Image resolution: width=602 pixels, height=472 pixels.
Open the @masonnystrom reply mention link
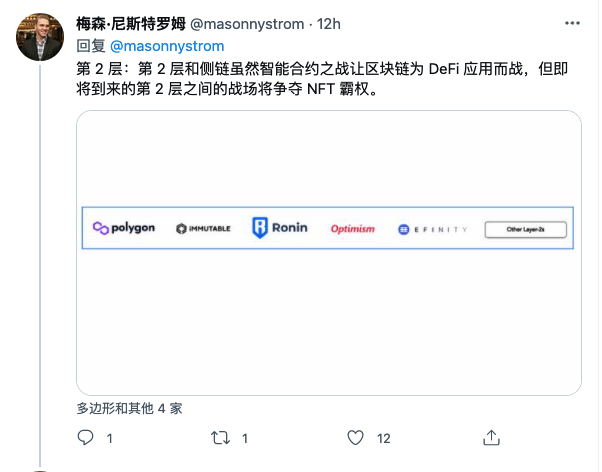167,46
